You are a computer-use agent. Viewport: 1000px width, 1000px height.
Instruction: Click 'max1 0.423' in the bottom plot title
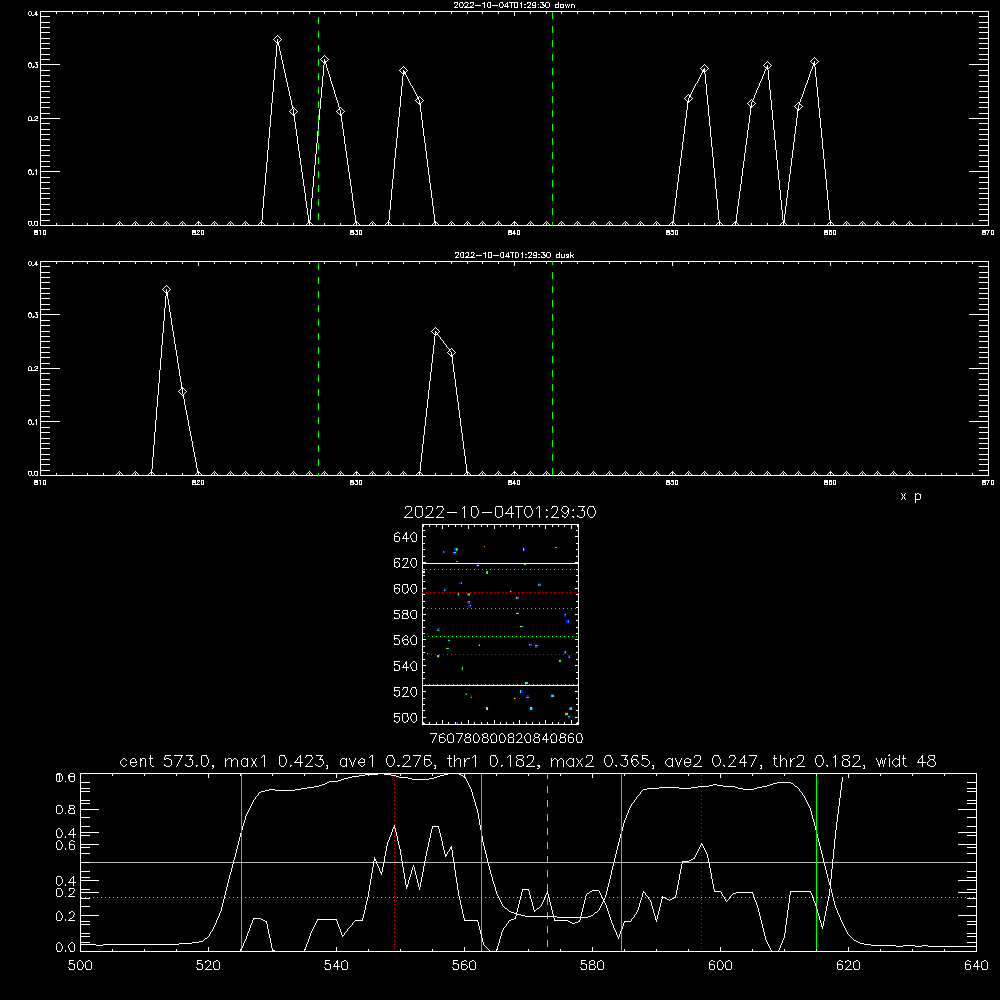(x=277, y=761)
